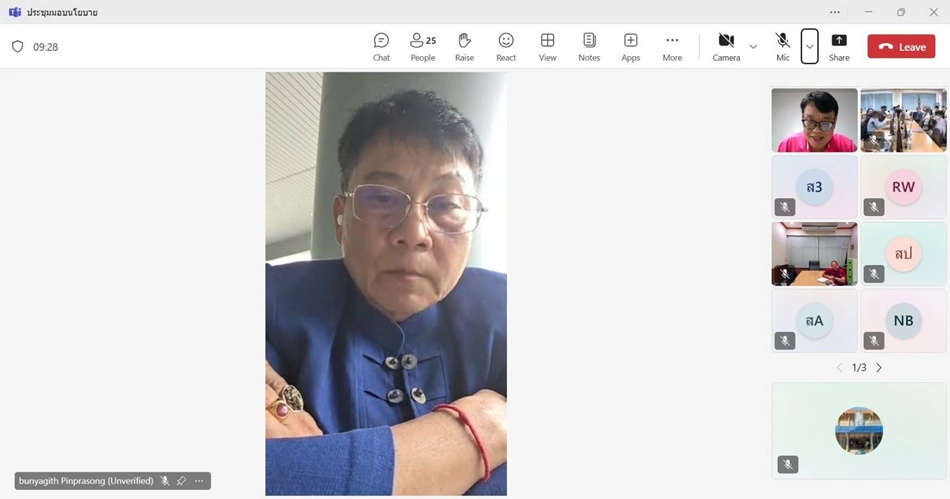950x499 pixels.
Task: Unmute the Mic
Action: click(x=783, y=47)
